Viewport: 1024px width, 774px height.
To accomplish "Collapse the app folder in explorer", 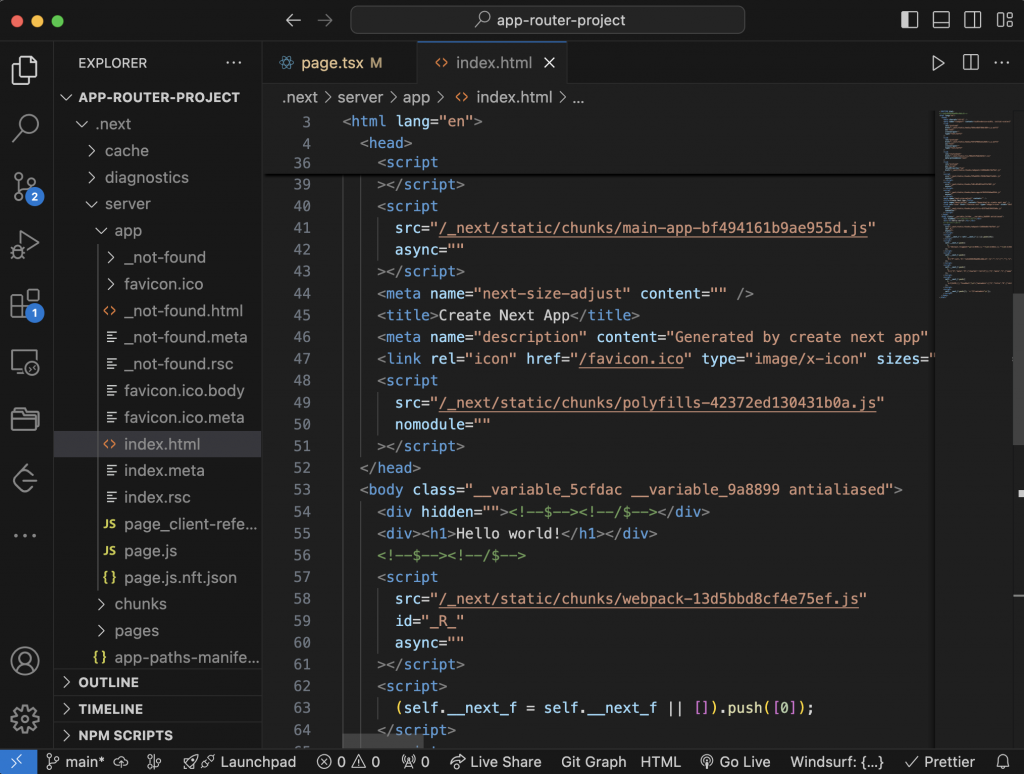I will tap(157, 231).
